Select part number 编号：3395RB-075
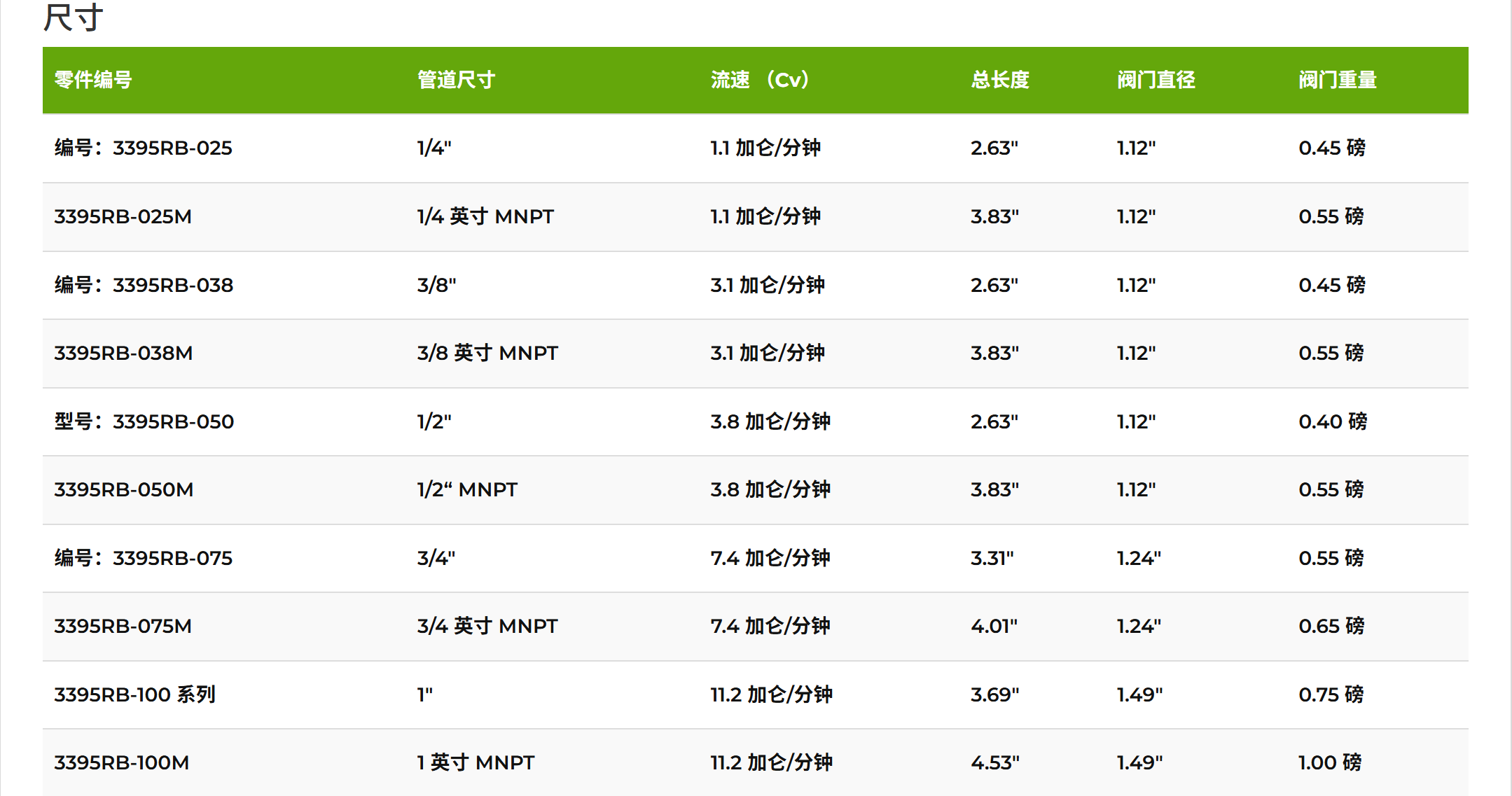Image resolution: width=1512 pixels, height=796 pixels. [143, 558]
